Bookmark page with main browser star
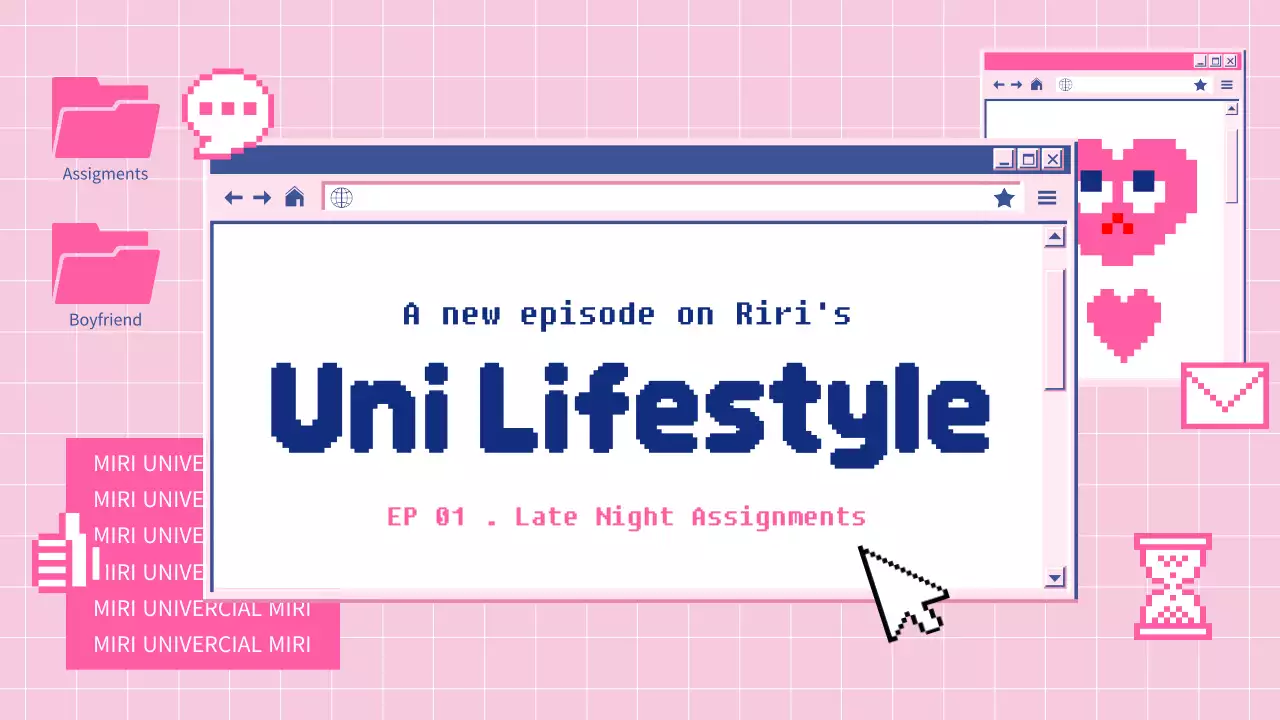Viewport: 1280px width, 720px height. tap(1004, 198)
